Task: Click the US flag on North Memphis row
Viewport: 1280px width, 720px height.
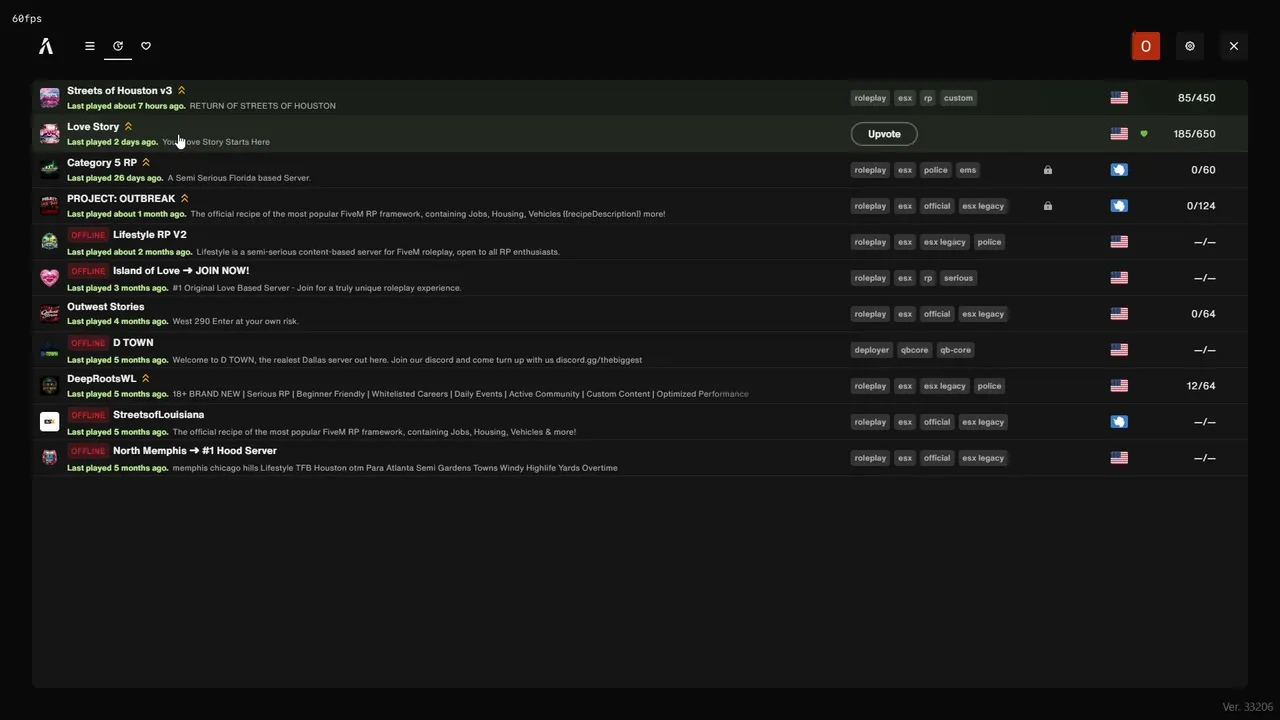Action: coord(1119,458)
